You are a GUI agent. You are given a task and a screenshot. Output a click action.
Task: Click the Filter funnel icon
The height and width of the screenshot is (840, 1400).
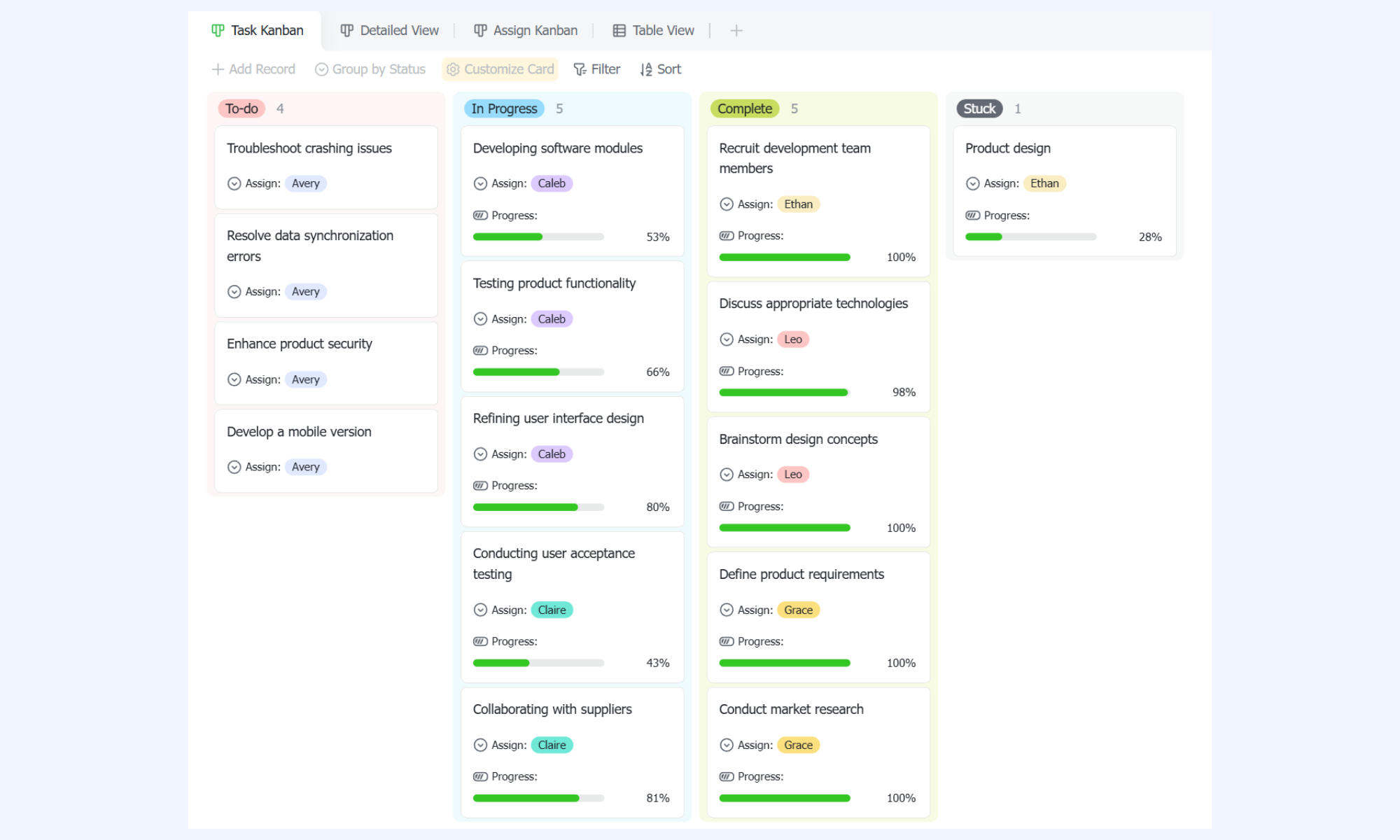pos(580,69)
